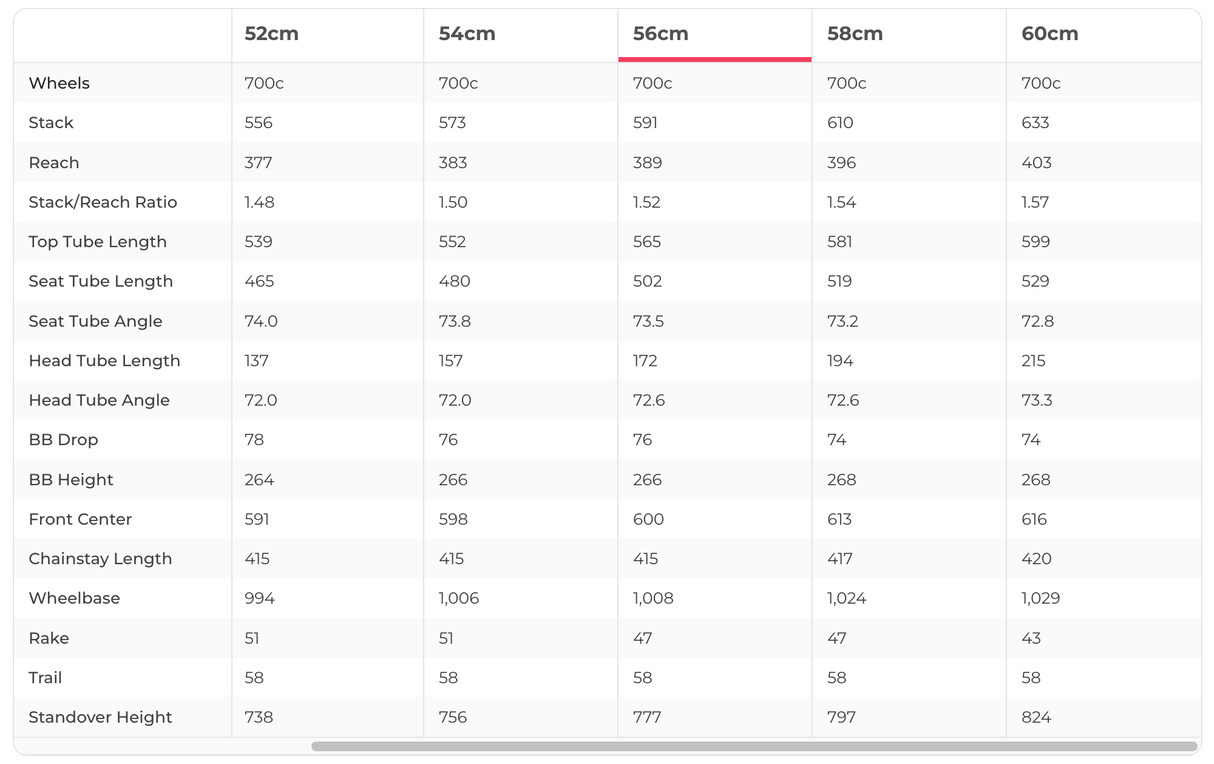
Task: Select the 480 seat tube length cell
Action: point(454,281)
